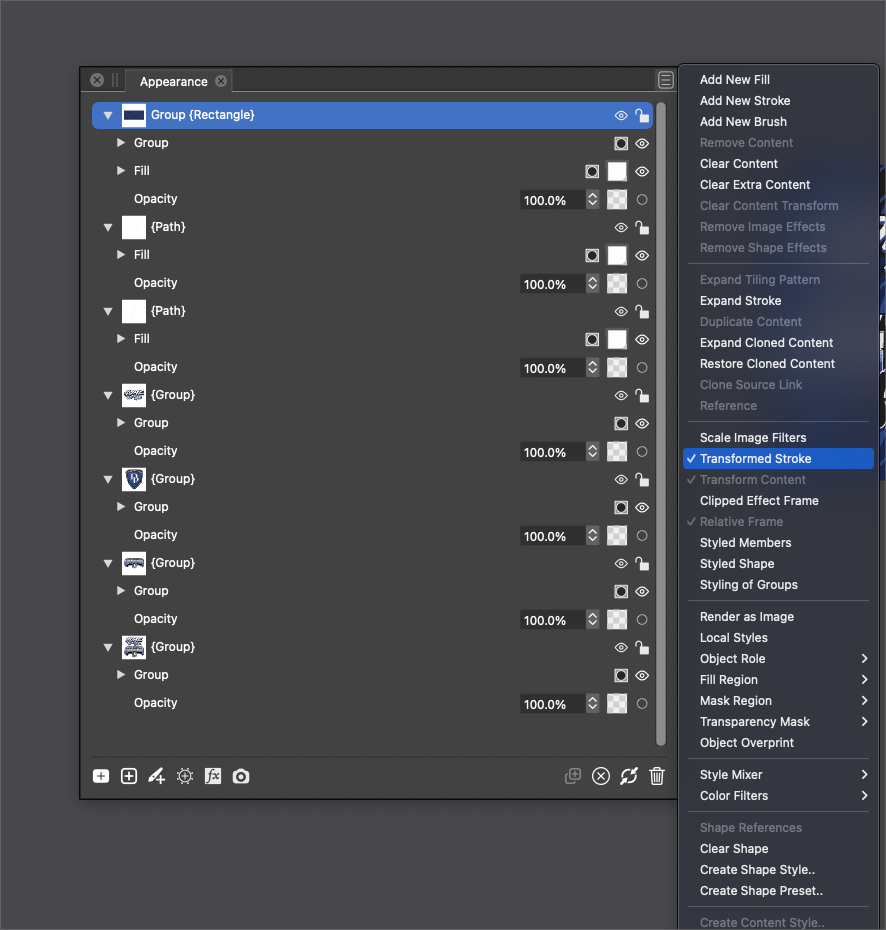Click Create Shape Style.. option
886x930 pixels.
point(758,870)
